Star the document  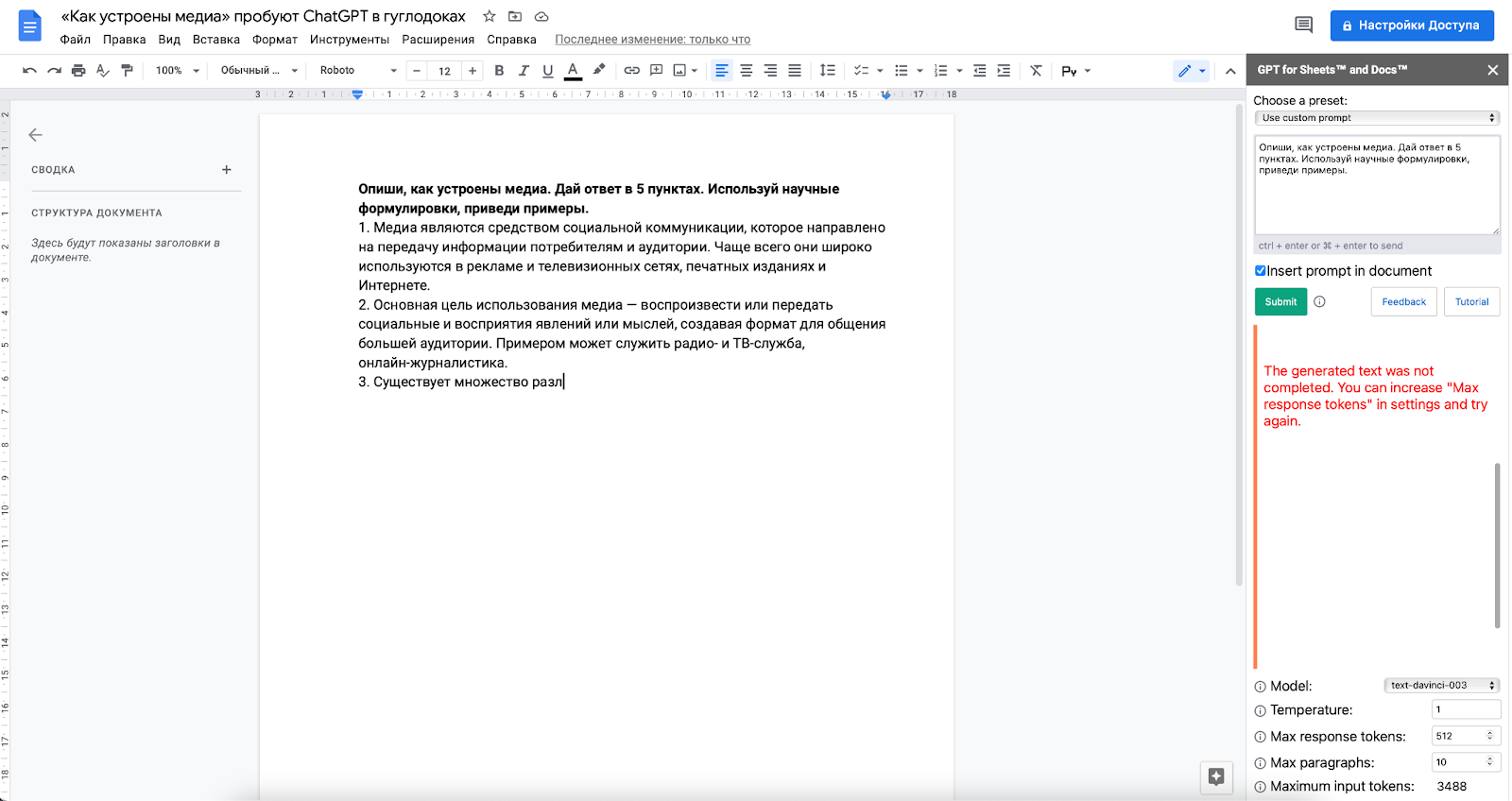[490, 16]
